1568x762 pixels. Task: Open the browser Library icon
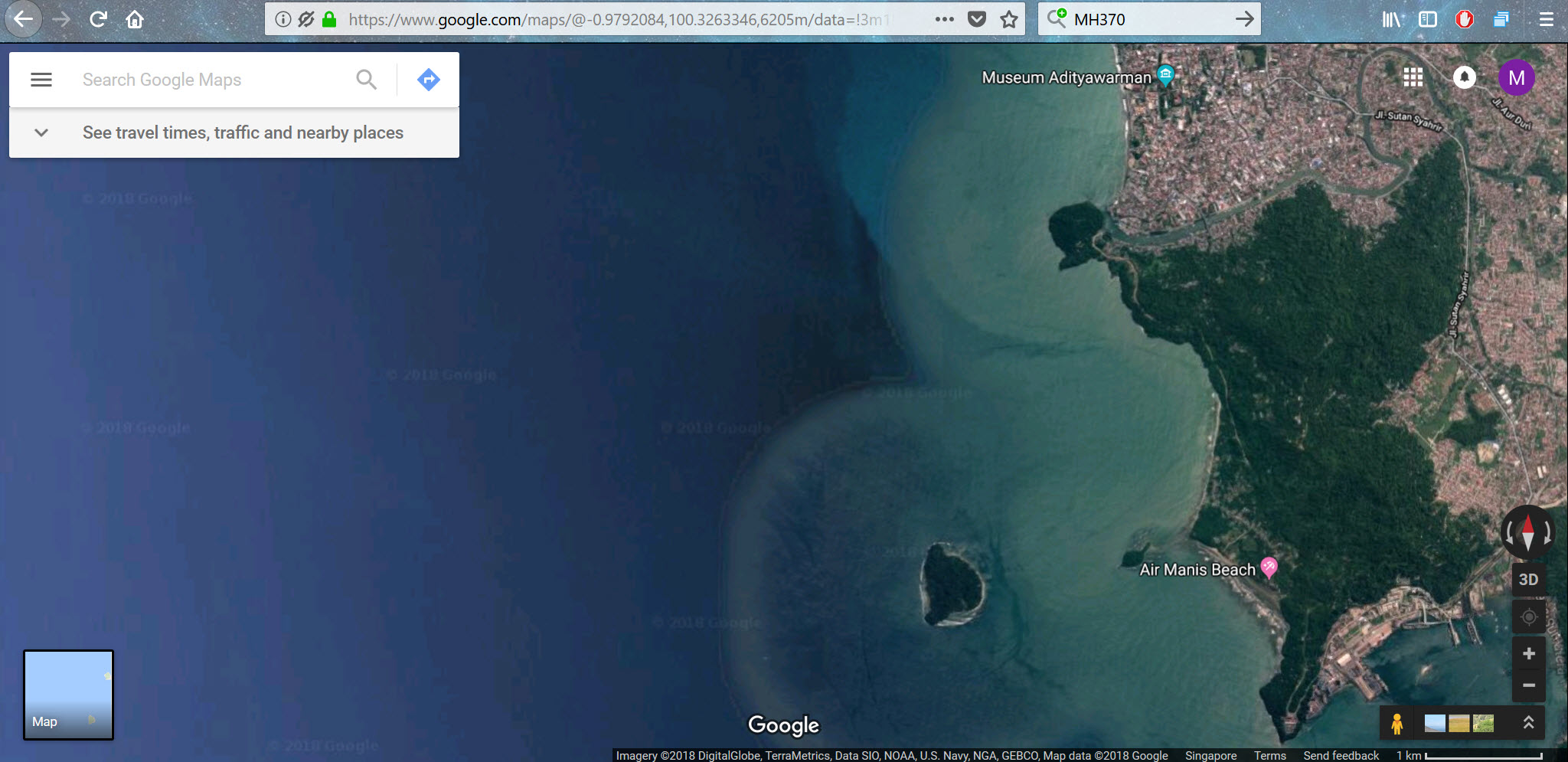(1392, 19)
